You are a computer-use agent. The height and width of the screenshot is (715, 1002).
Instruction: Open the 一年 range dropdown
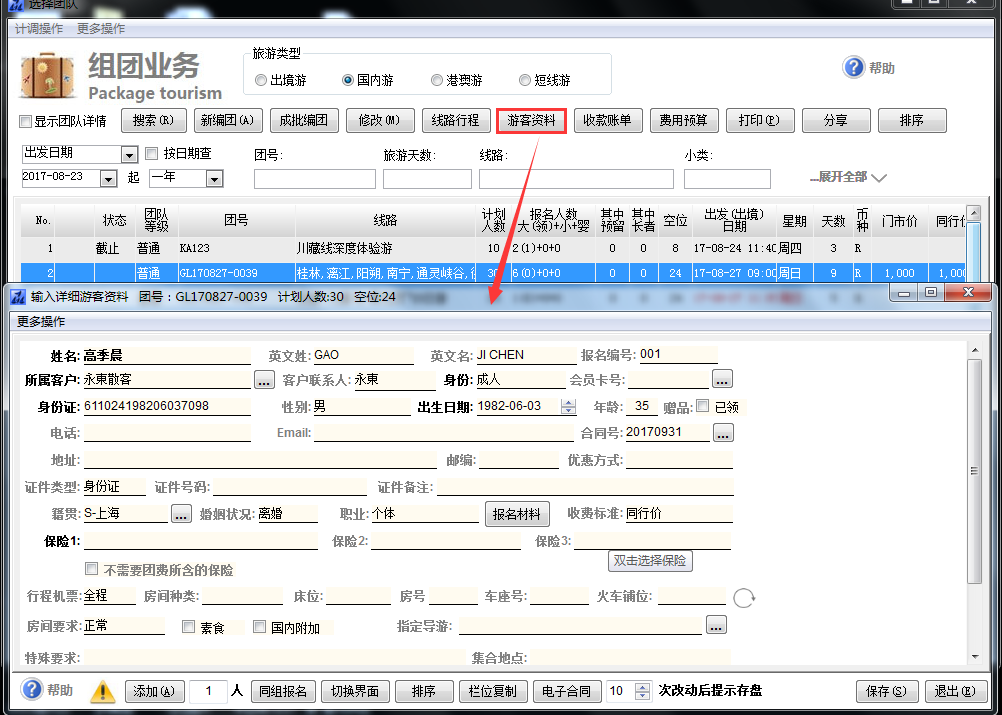[x=215, y=179]
